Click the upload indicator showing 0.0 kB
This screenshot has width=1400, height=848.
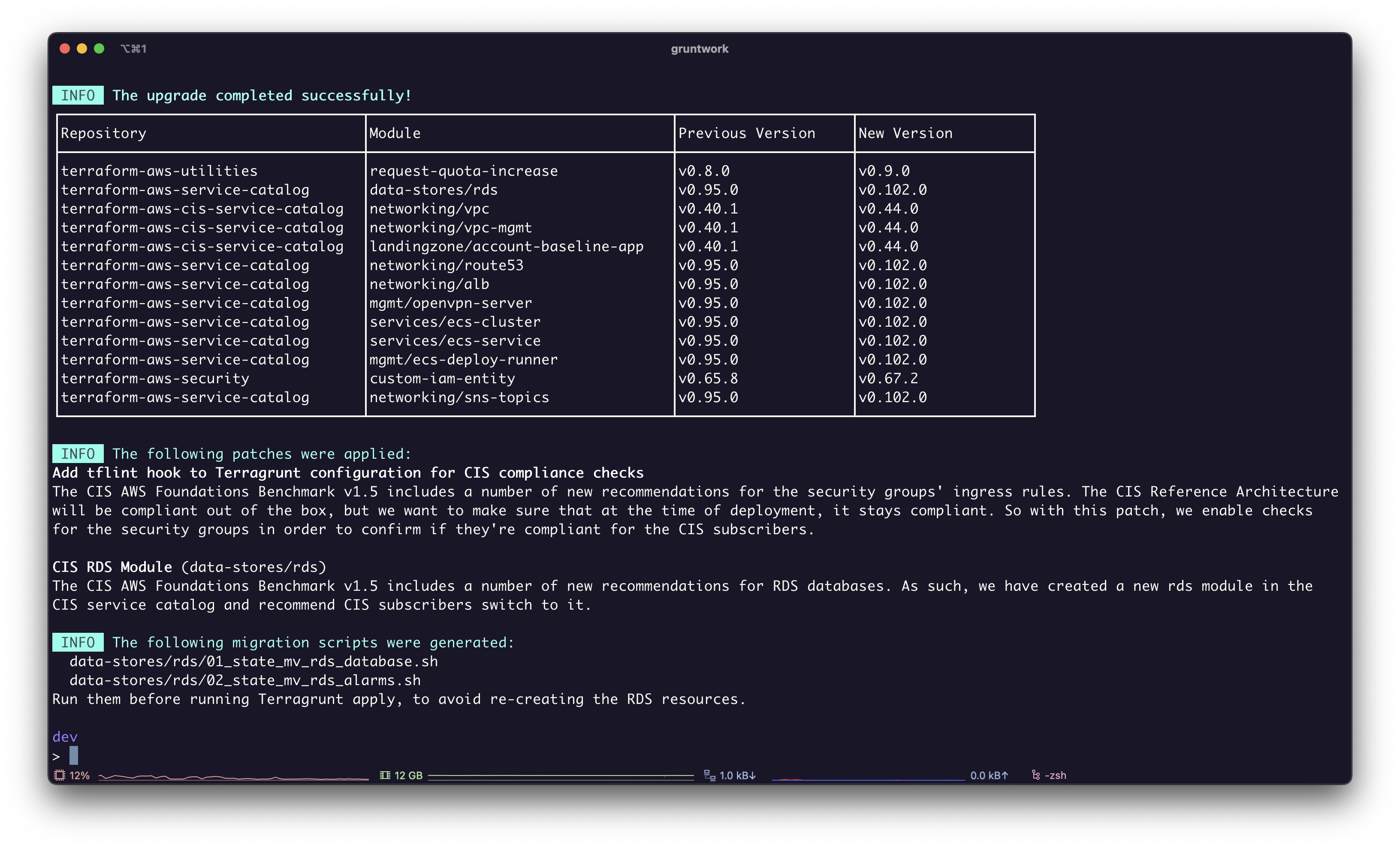989,775
